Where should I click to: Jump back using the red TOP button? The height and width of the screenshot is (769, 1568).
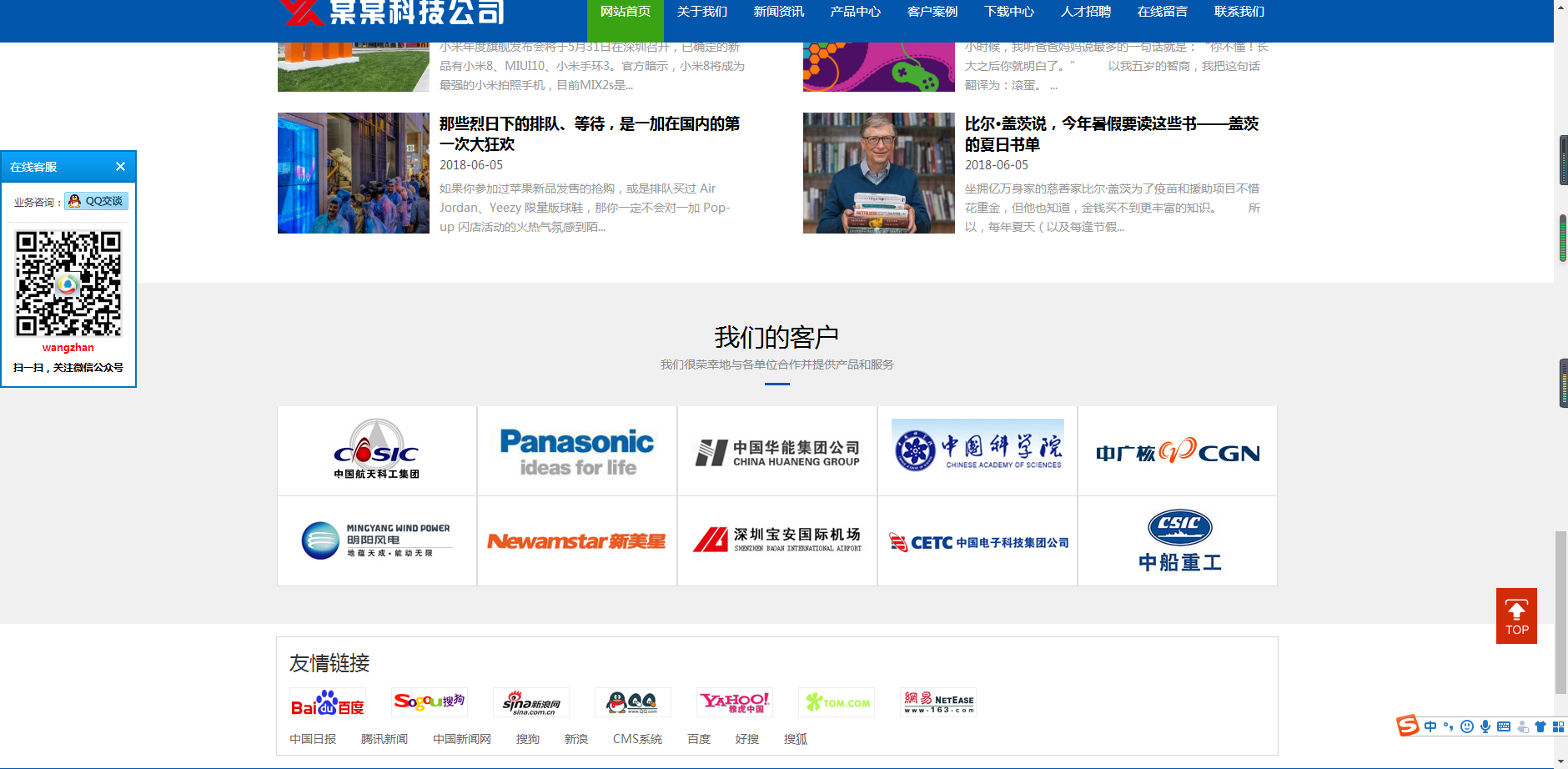click(x=1516, y=616)
